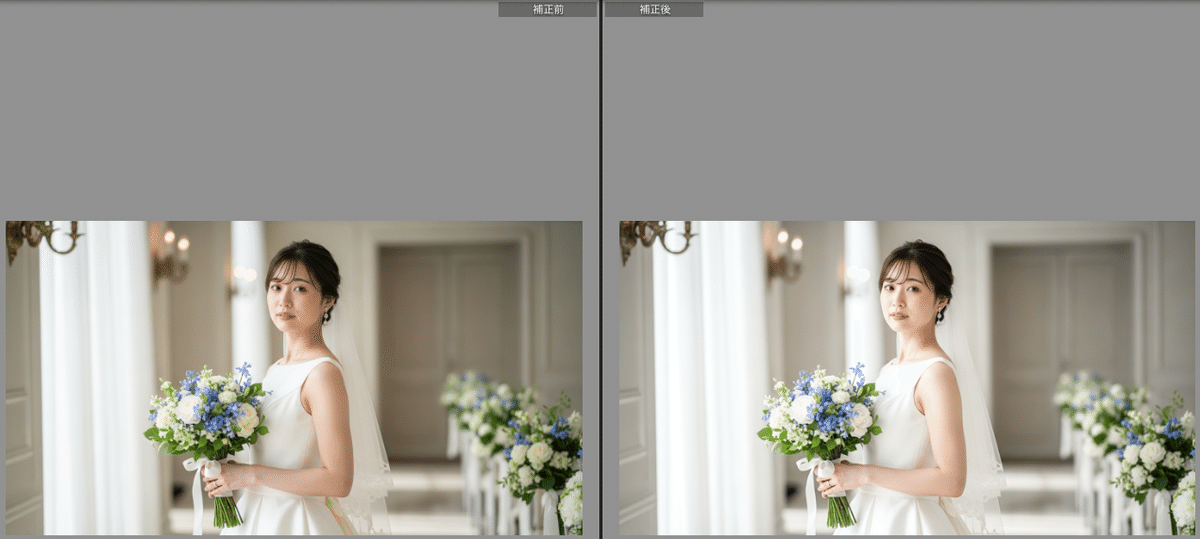Click the 補正前 label above left pane
The width and height of the screenshot is (1200, 539).
pyautogui.click(x=547, y=9)
